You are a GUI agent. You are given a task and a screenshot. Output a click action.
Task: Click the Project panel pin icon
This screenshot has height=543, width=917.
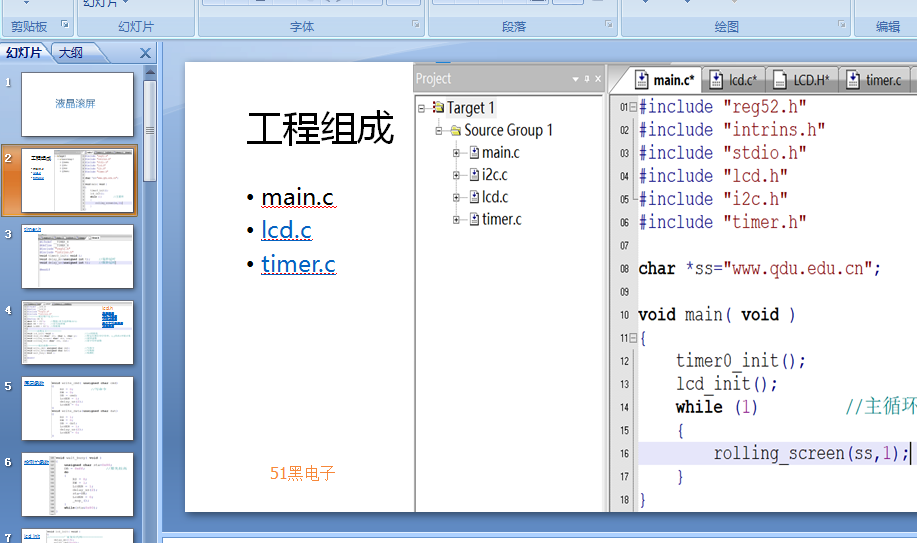587,79
